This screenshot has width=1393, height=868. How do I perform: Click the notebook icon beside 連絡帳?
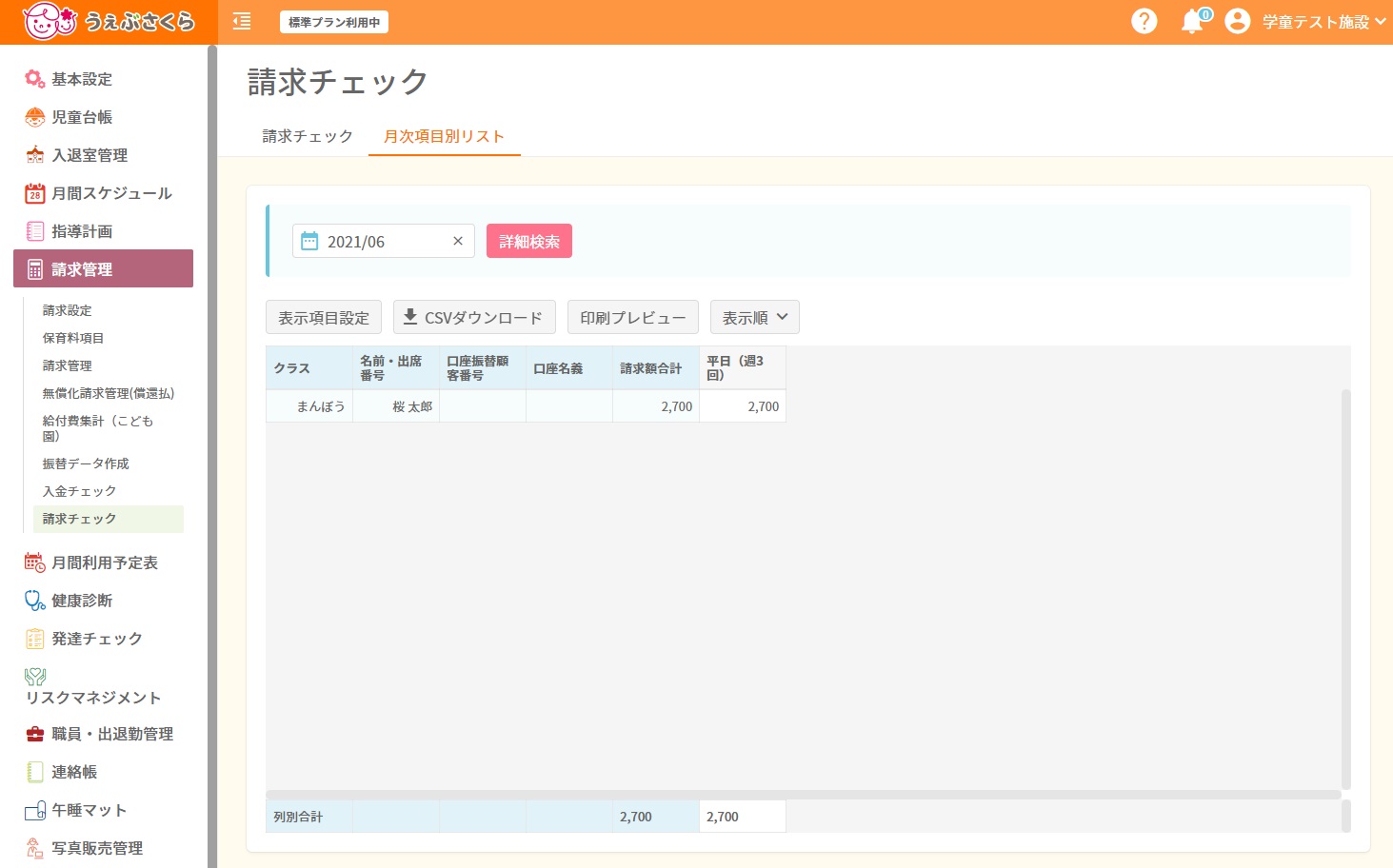point(35,772)
